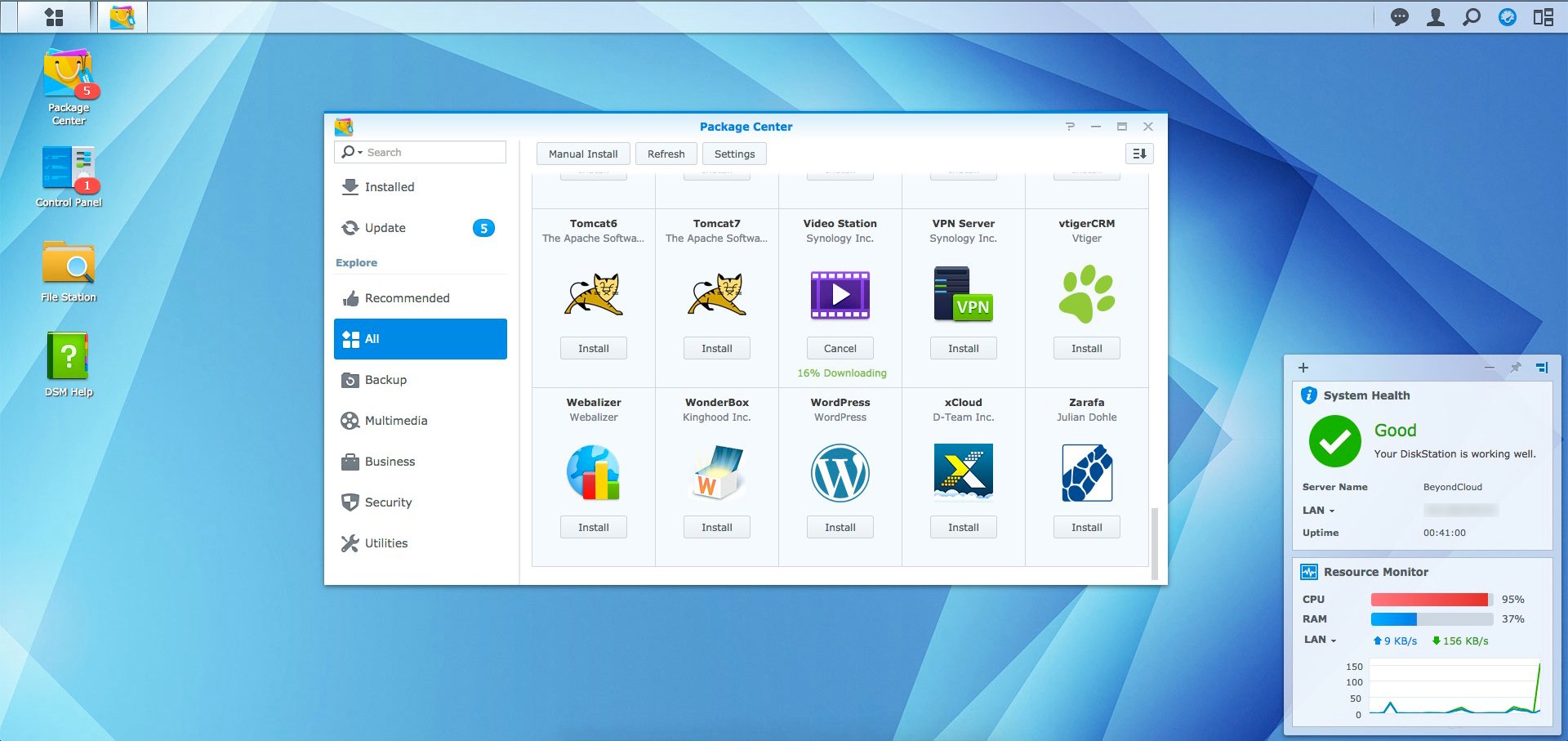Install the xCloud package

click(964, 527)
